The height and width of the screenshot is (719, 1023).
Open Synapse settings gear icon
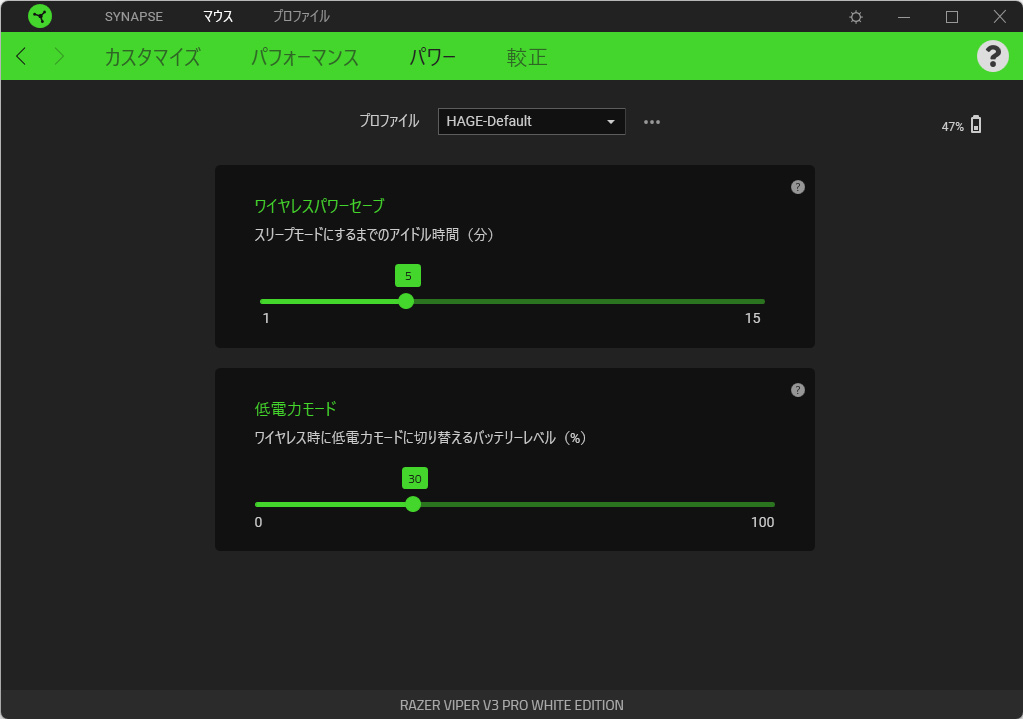[856, 17]
